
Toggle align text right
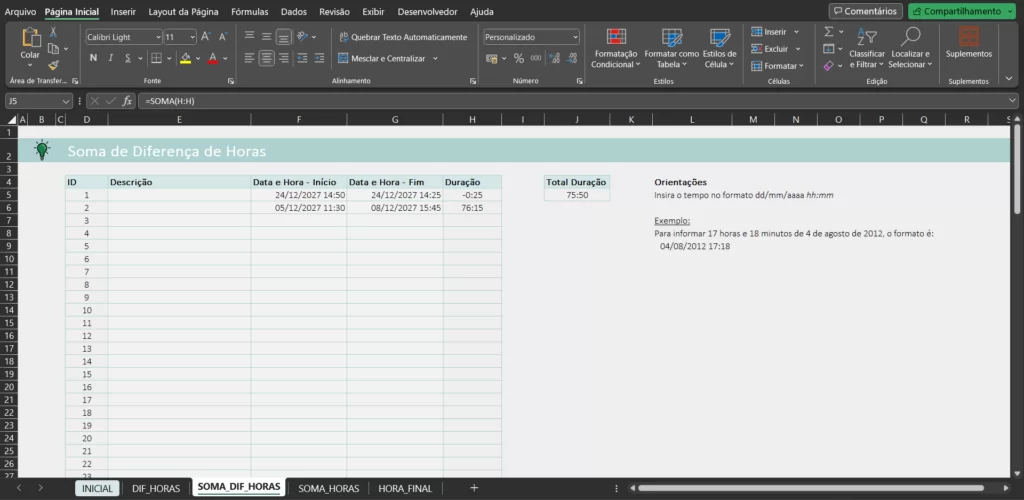click(283, 58)
